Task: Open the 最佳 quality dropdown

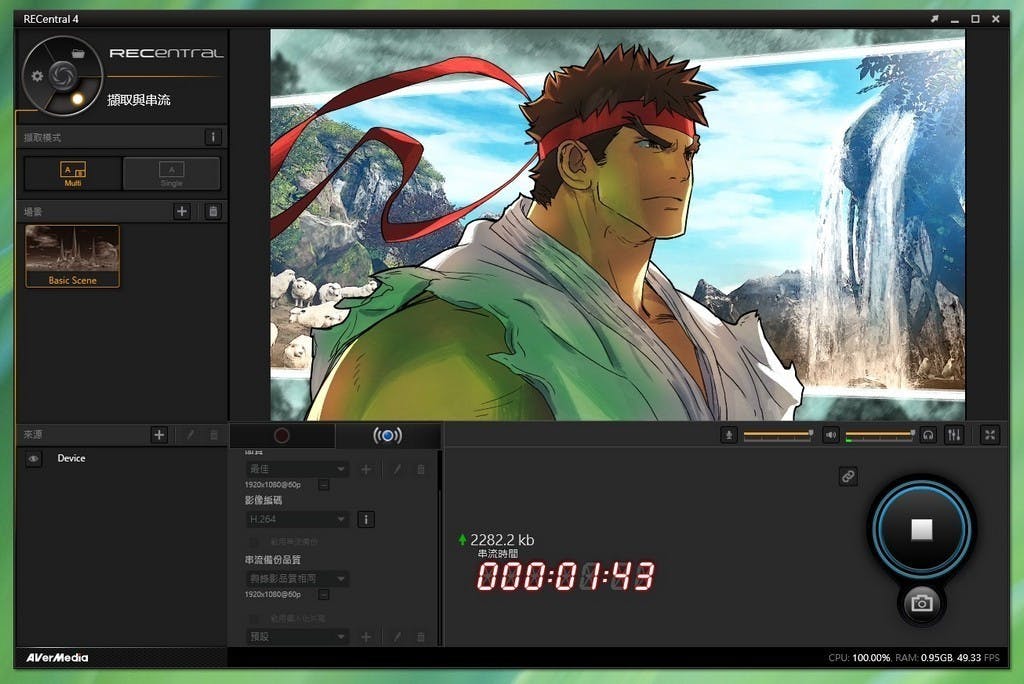Action: (x=298, y=469)
